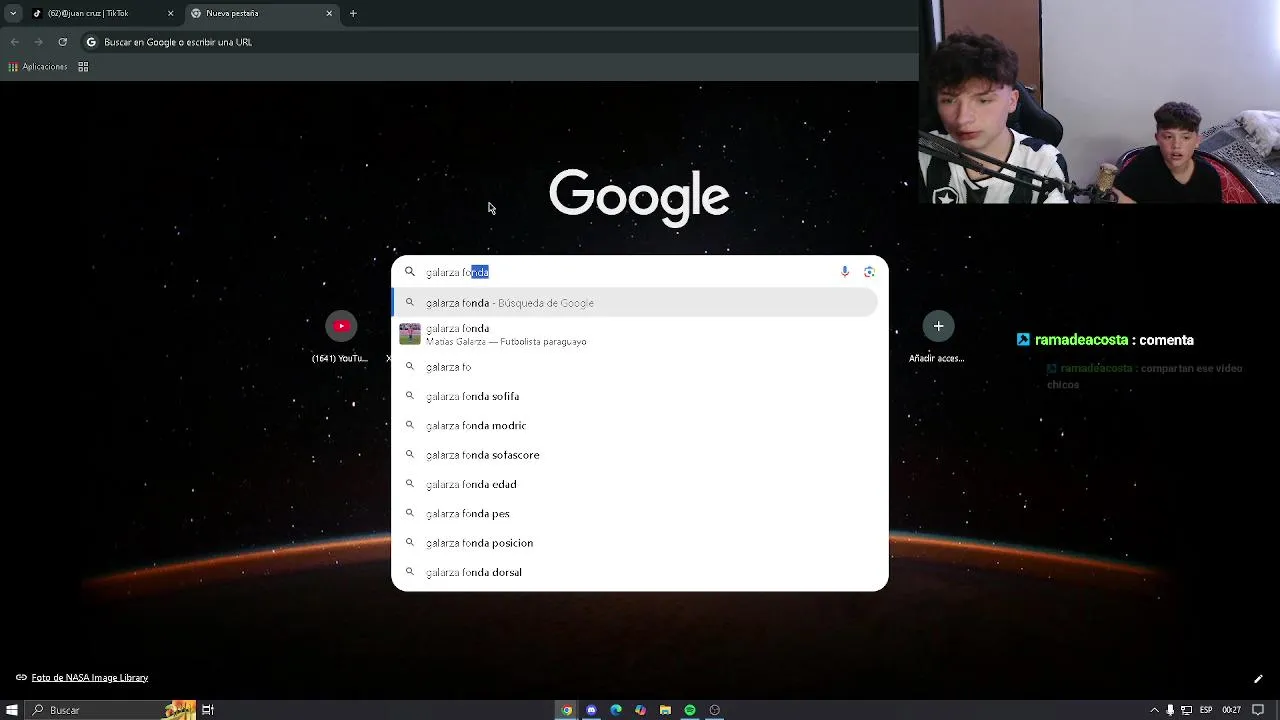Open Microsoft Edge from the taskbar

point(616,710)
